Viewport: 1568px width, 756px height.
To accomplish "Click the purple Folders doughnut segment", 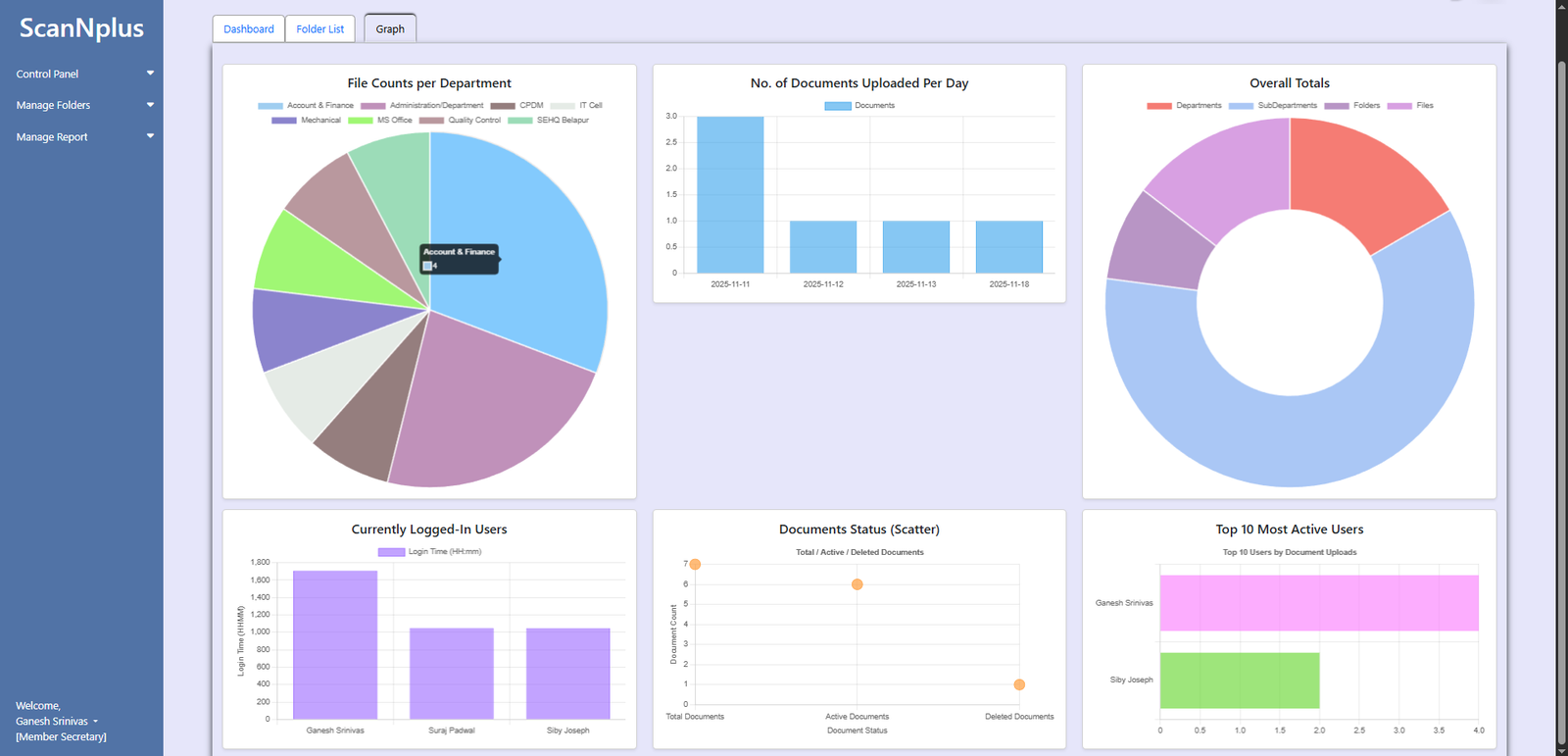I will pyautogui.click(x=1158, y=245).
